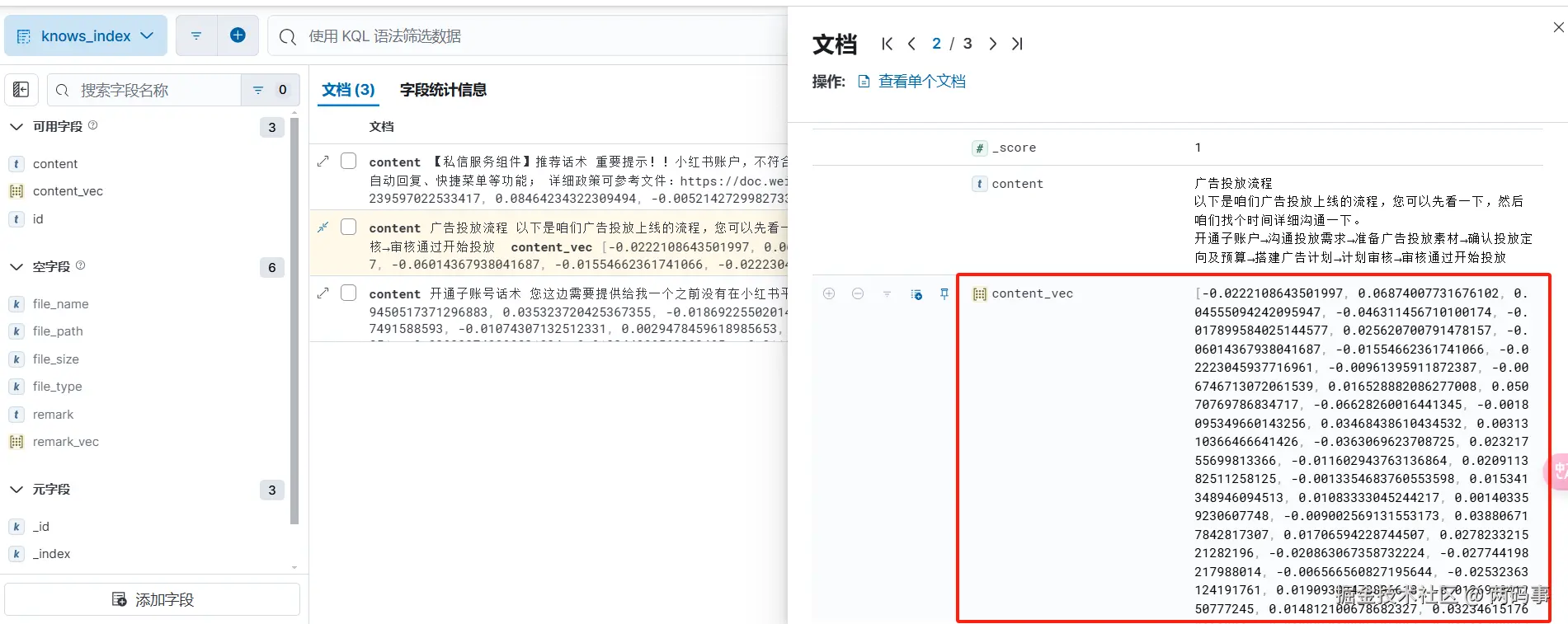This screenshot has height=624, width=1568.
Task: Click the current page number 2 in flyout
Action: click(x=936, y=44)
